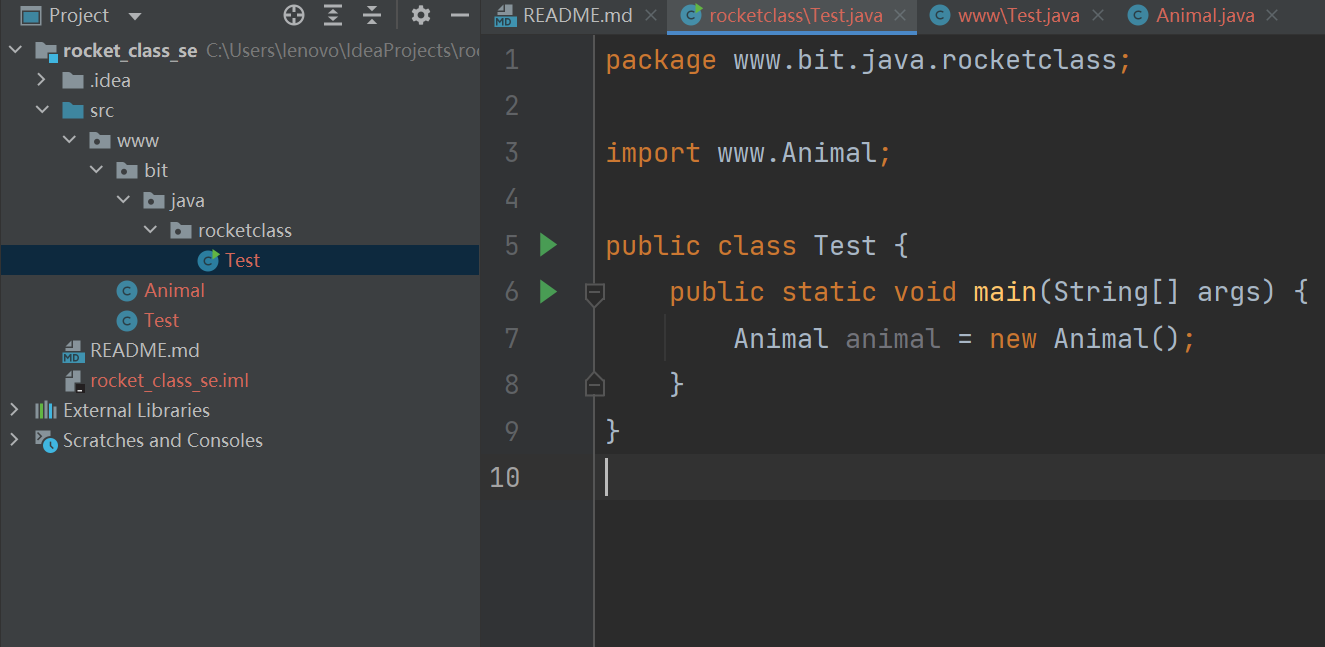Click line number 7 in the gutter
1325x647 pixels.
point(511,338)
